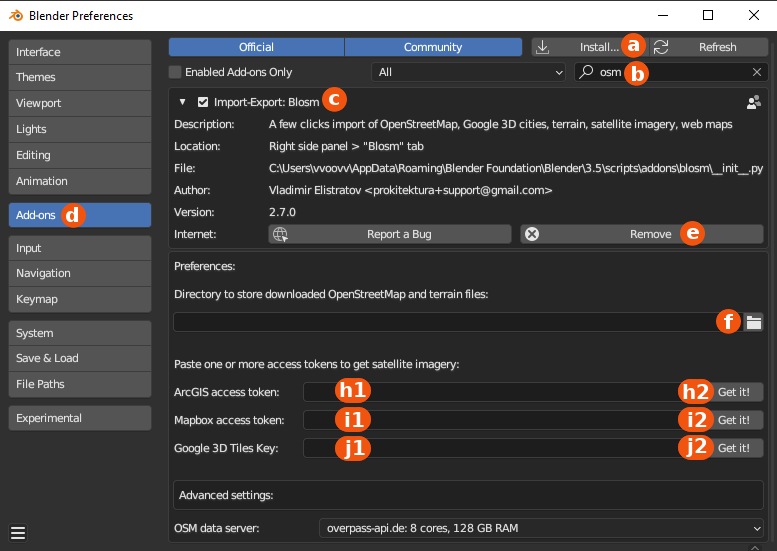Select the Add-ons section

[x=80, y=215]
